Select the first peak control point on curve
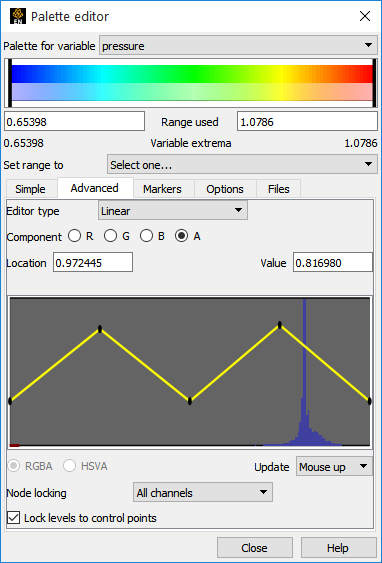The image size is (382, 563). point(100,329)
